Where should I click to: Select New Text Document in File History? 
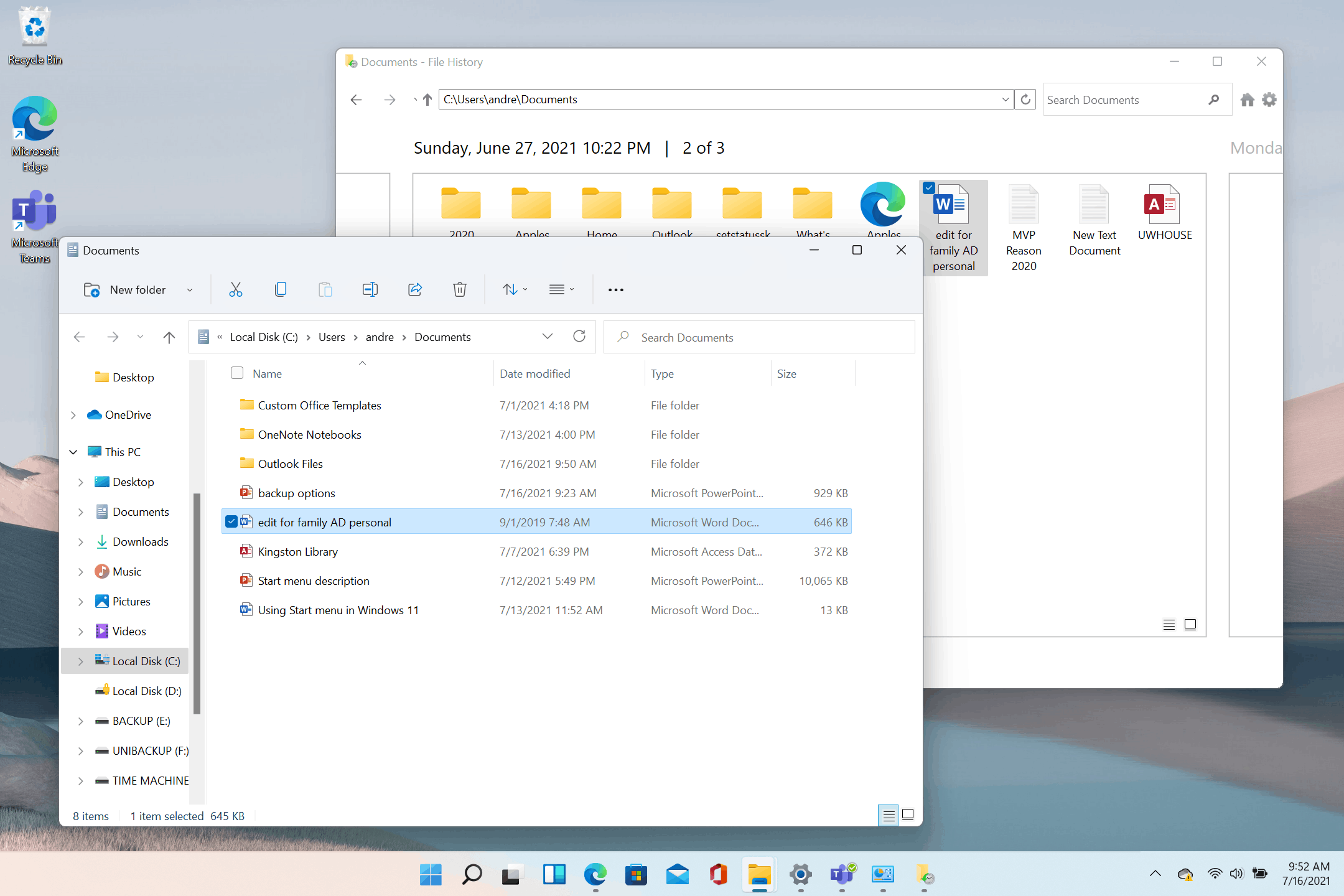1094,221
